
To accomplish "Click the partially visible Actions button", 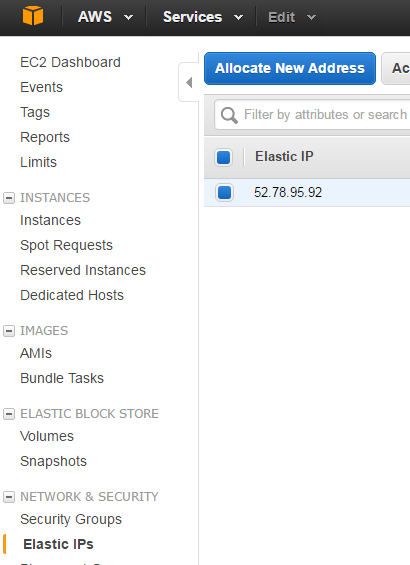I will click(x=396, y=68).
